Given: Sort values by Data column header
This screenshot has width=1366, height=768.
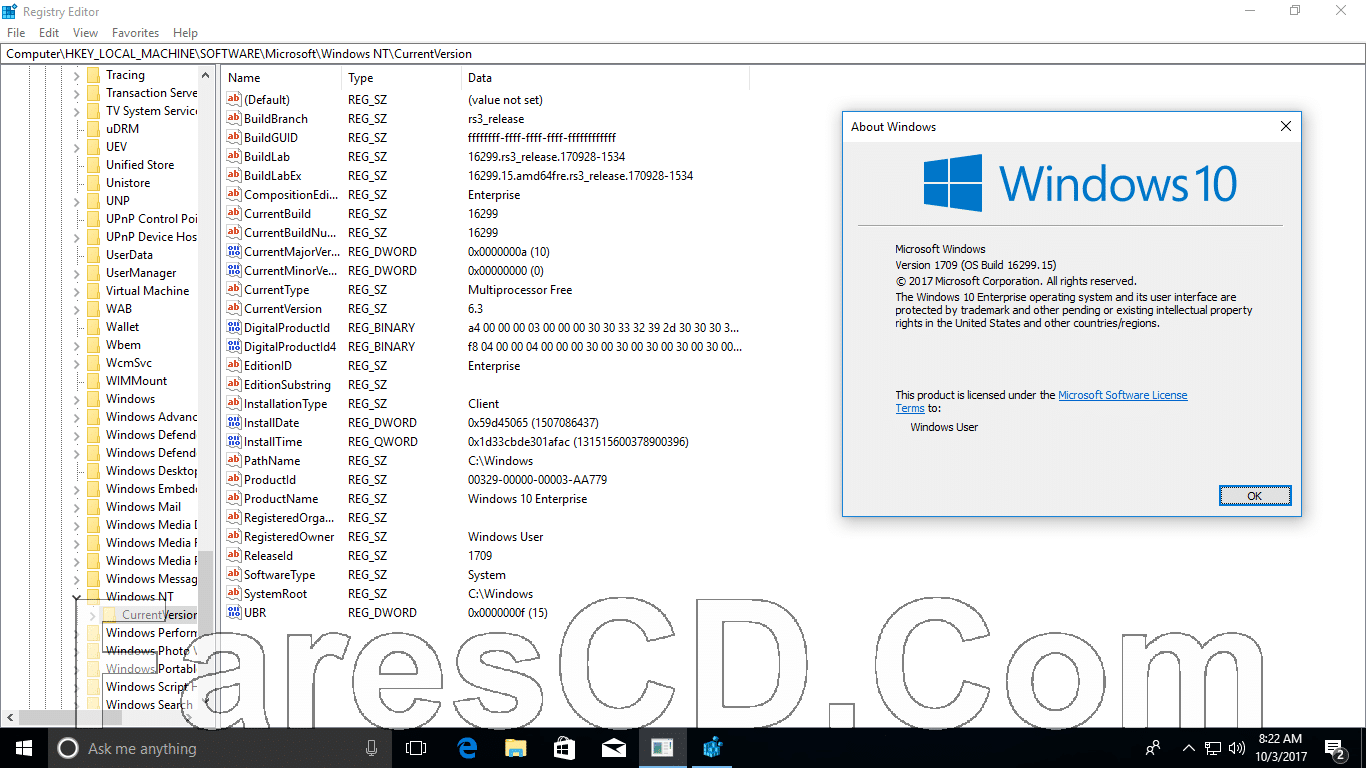Looking at the screenshot, I should pyautogui.click(x=605, y=78).
